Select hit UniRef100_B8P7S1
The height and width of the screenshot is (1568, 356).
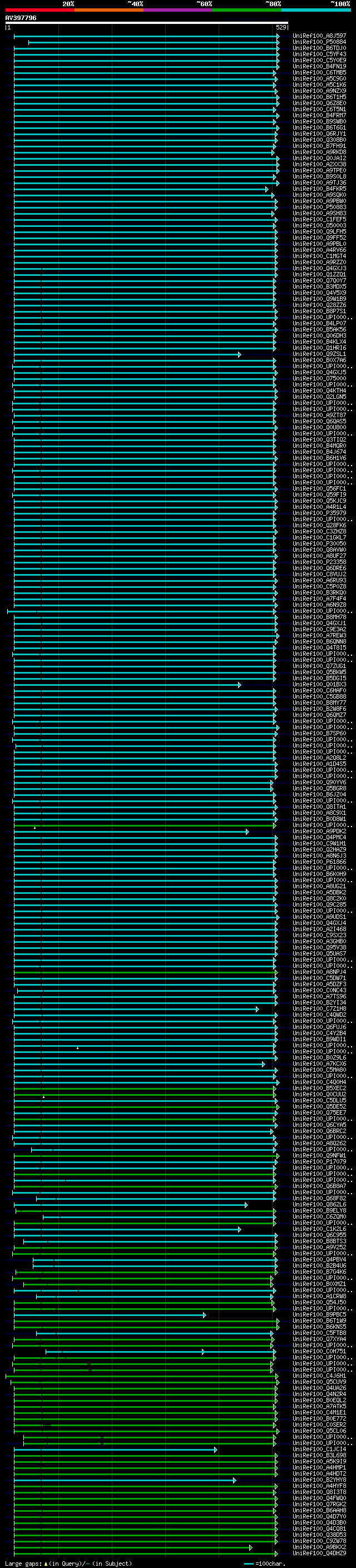pos(319,311)
